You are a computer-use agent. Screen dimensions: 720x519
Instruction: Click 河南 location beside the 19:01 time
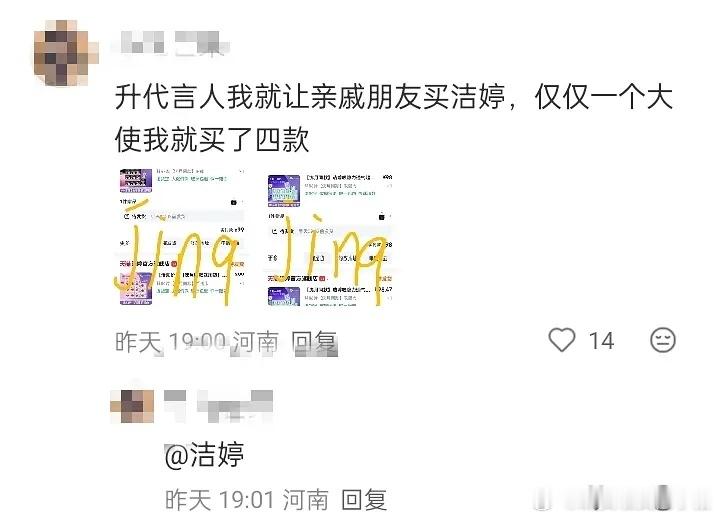pos(305,500)
